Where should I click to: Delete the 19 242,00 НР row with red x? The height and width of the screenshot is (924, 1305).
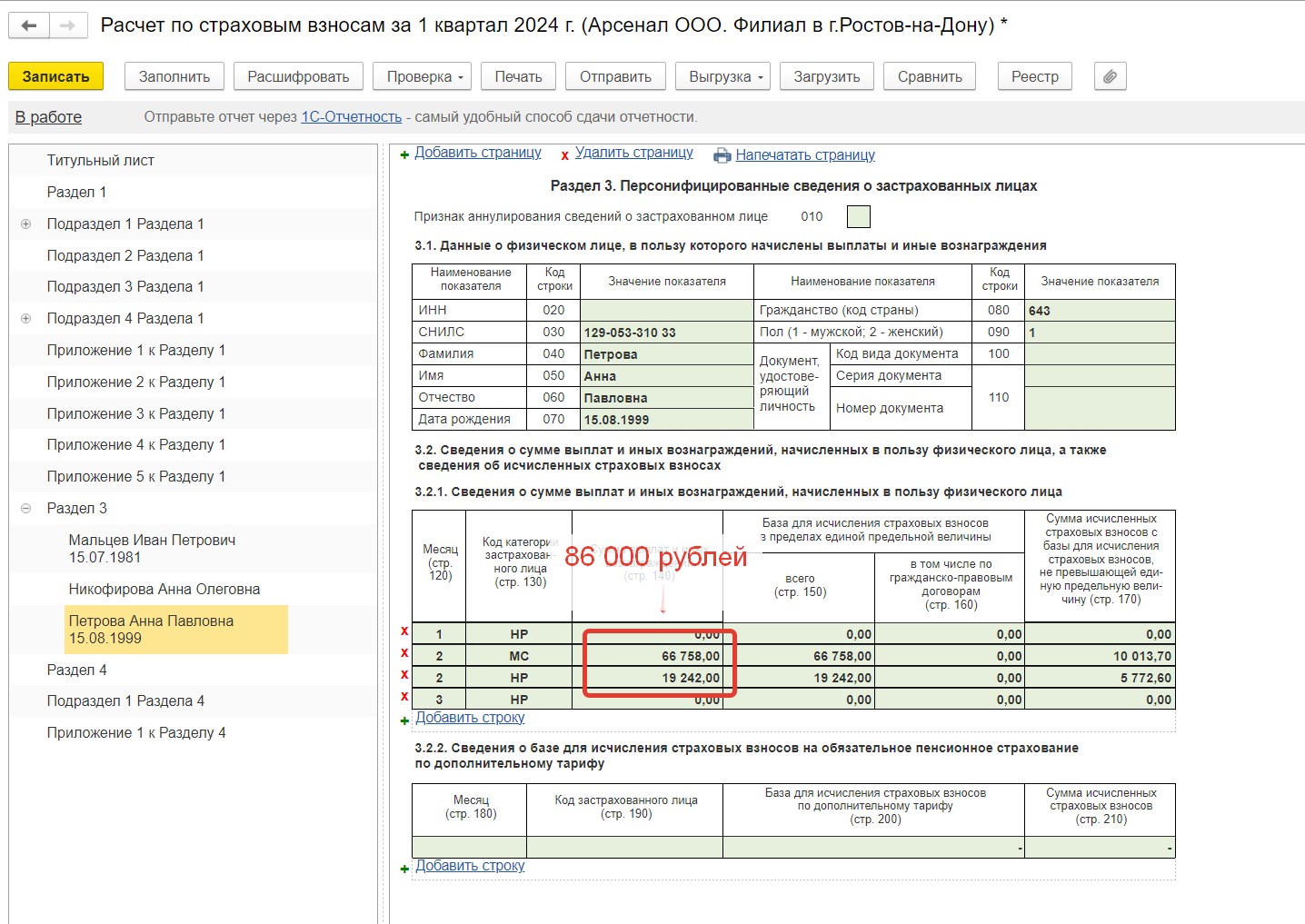point(404,675)
